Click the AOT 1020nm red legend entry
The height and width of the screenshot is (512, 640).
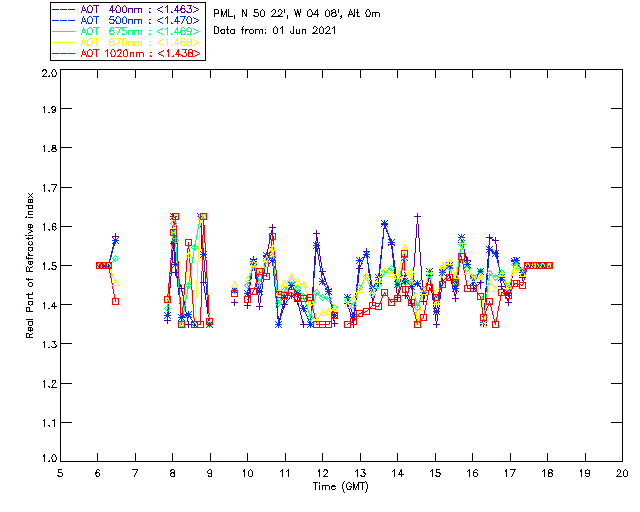click(x=127, y=53)
